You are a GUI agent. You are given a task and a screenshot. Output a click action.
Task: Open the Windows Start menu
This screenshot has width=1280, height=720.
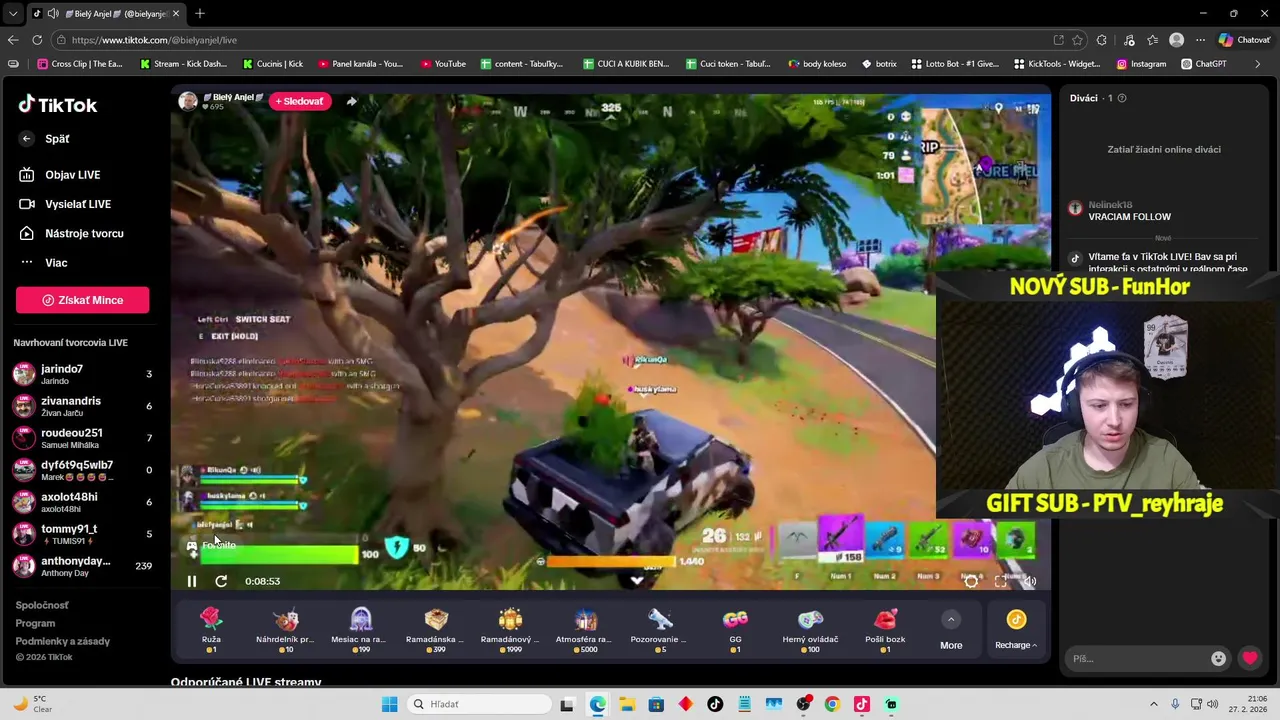point(390,704)
